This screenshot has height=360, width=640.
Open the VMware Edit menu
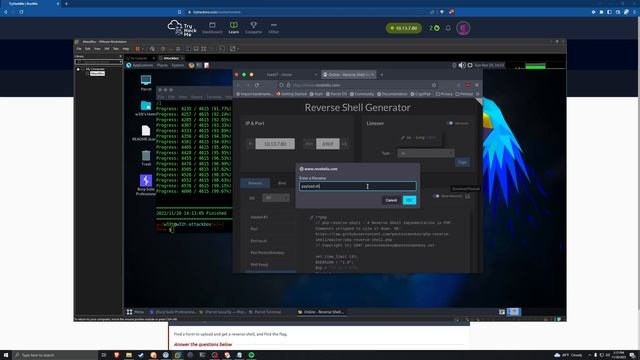click(x=88, y=49)
